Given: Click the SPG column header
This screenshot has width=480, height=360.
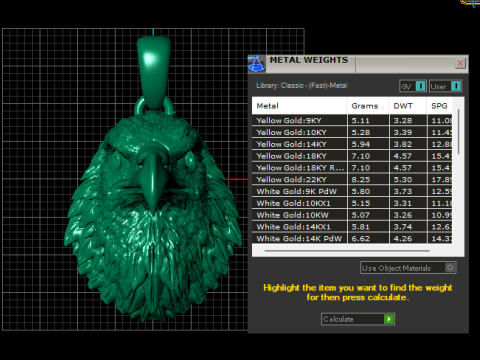Looking at the screenshot, I should tap(439, 106).
